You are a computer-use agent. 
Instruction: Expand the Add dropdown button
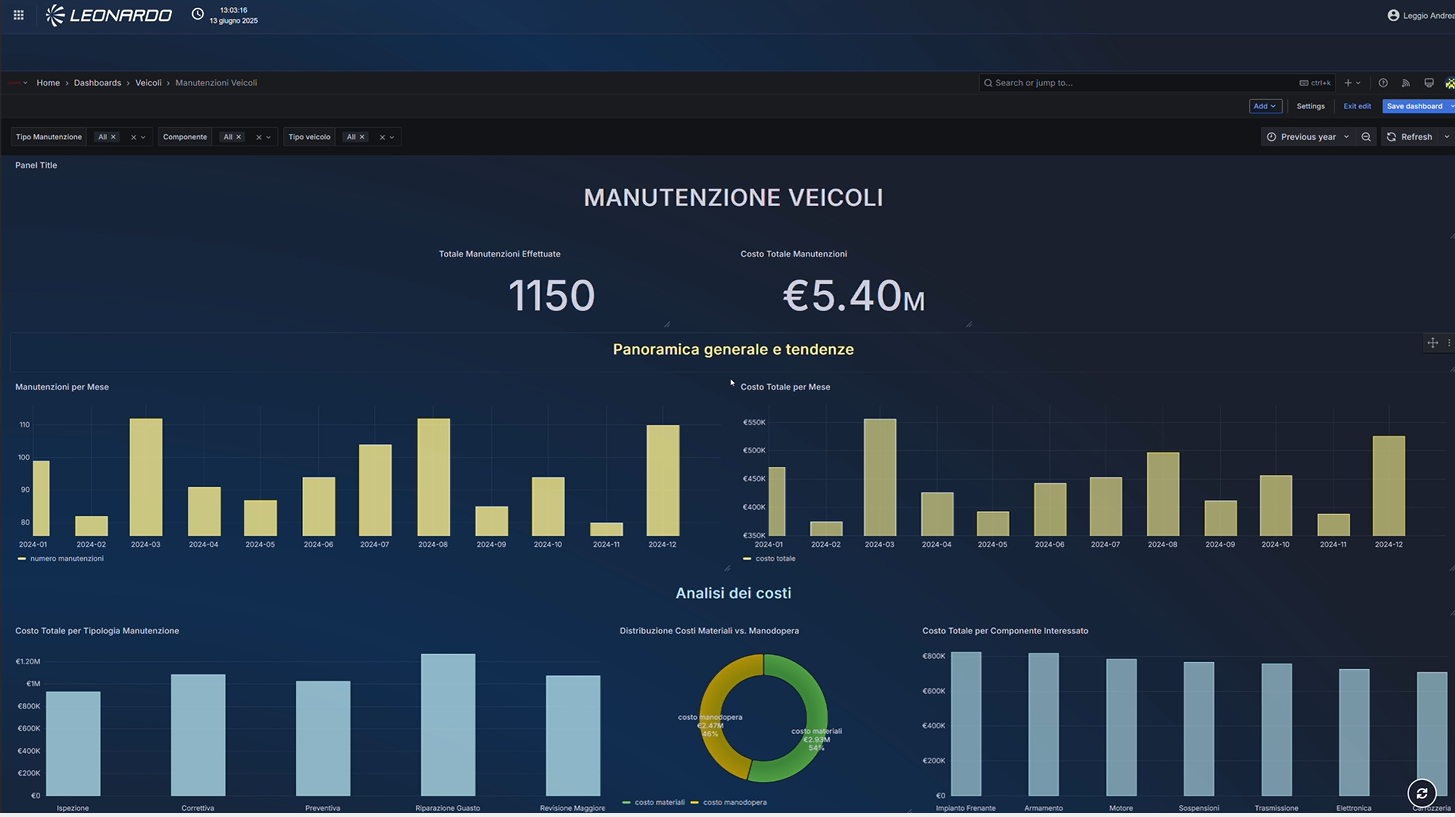(x=1265, y=106)
